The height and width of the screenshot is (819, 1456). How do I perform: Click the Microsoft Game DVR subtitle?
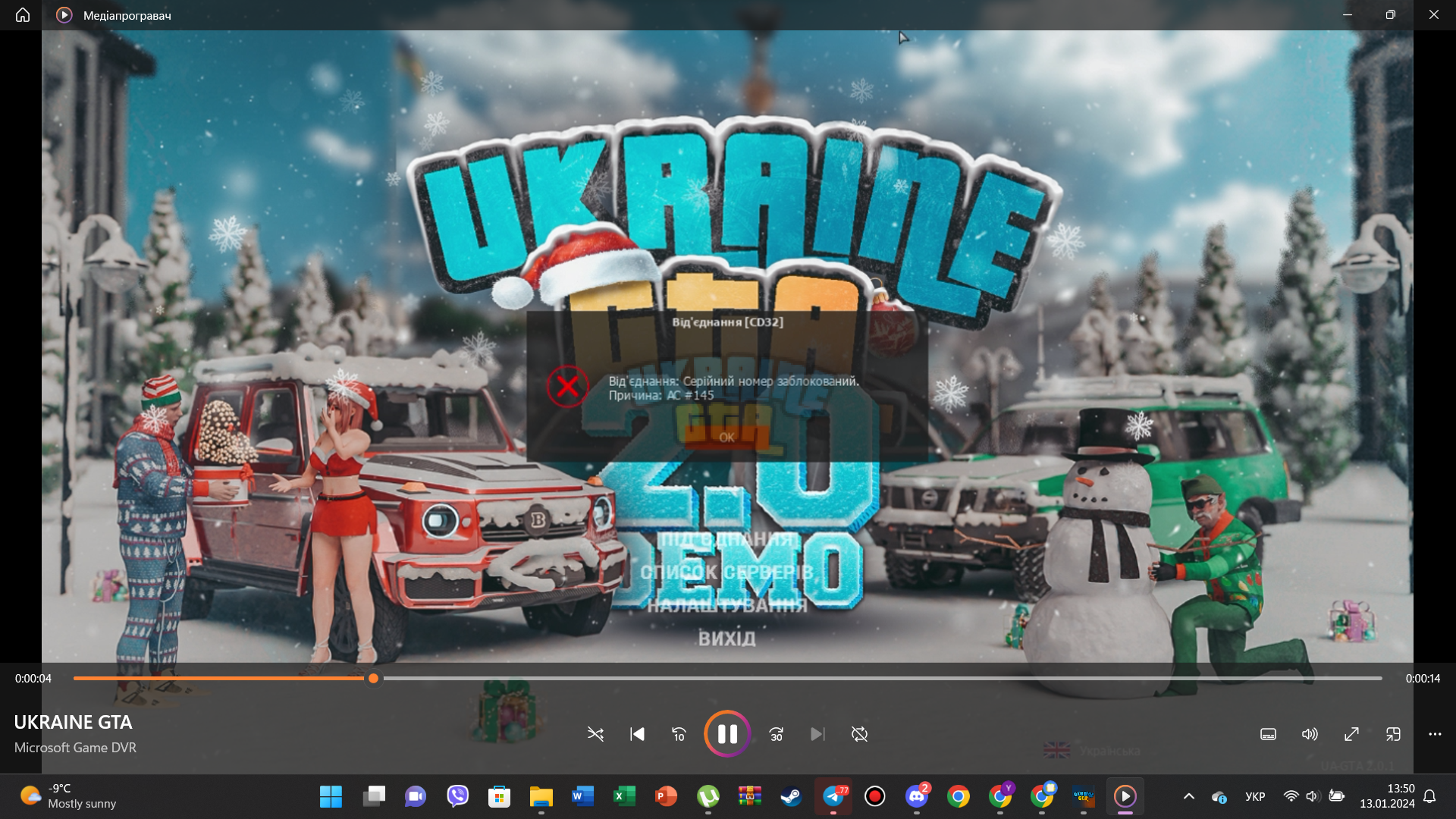tap(75, 748)
